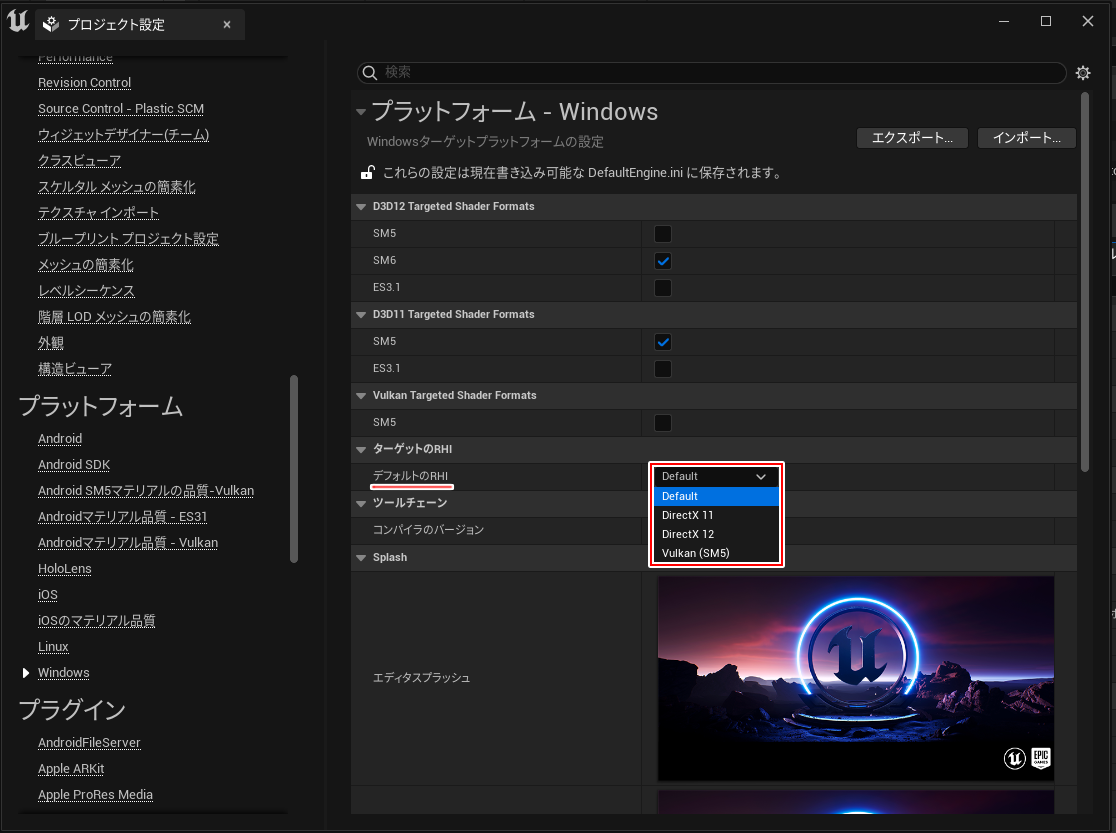Enable SM5 under D3D12 Targeted Shader Formats
The height and width of the screenshot is (833, 1116).
[x=662, y=234]
